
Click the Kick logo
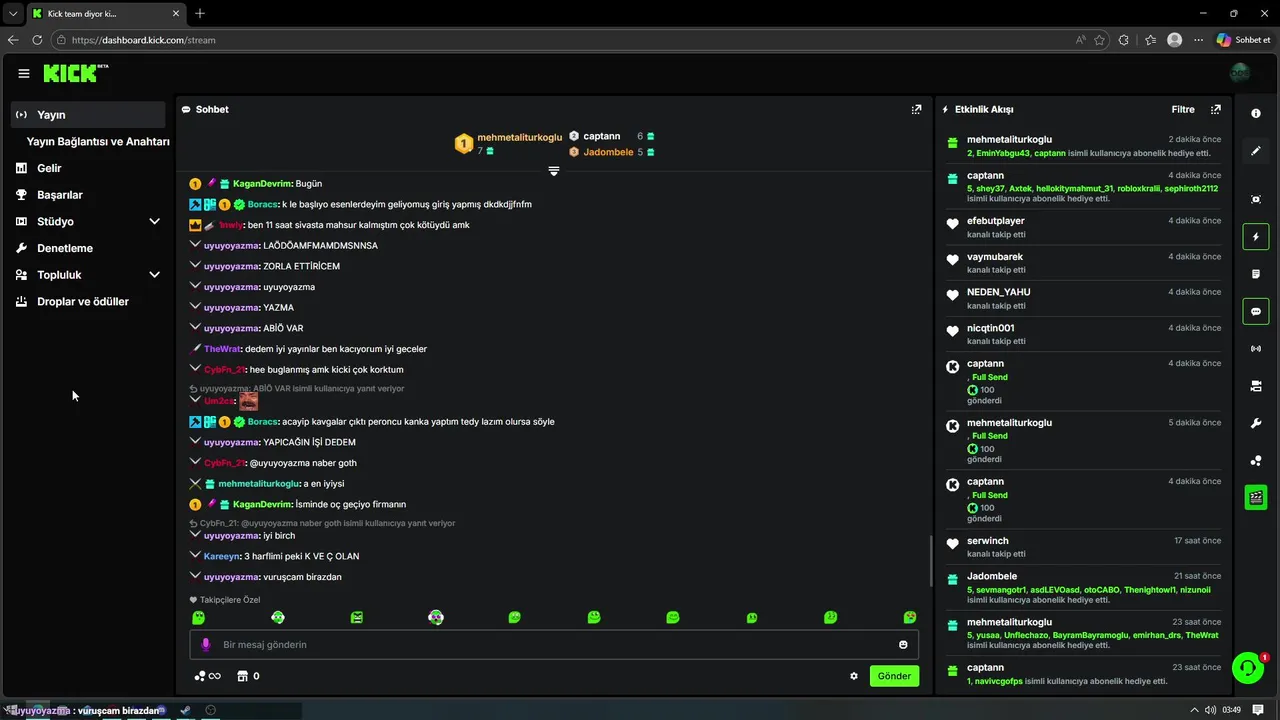pos(73,73)
